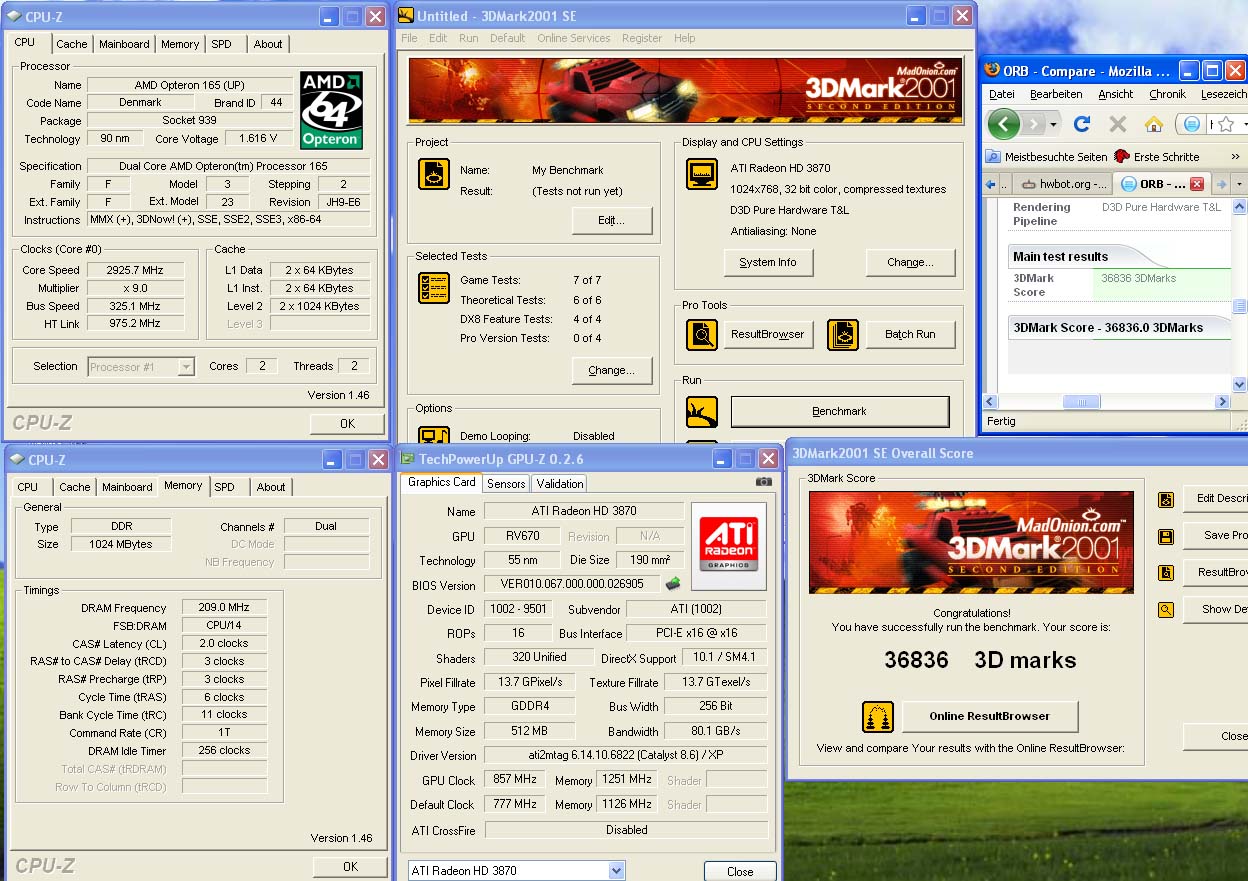Screen dimensions: 1248x881
Task: Expand the bookmarks toolbar overflow chevron
Action: point(1235,157)
